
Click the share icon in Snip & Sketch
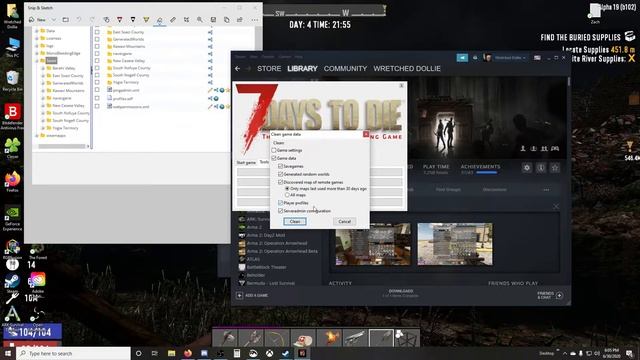(x=240, y=20)
